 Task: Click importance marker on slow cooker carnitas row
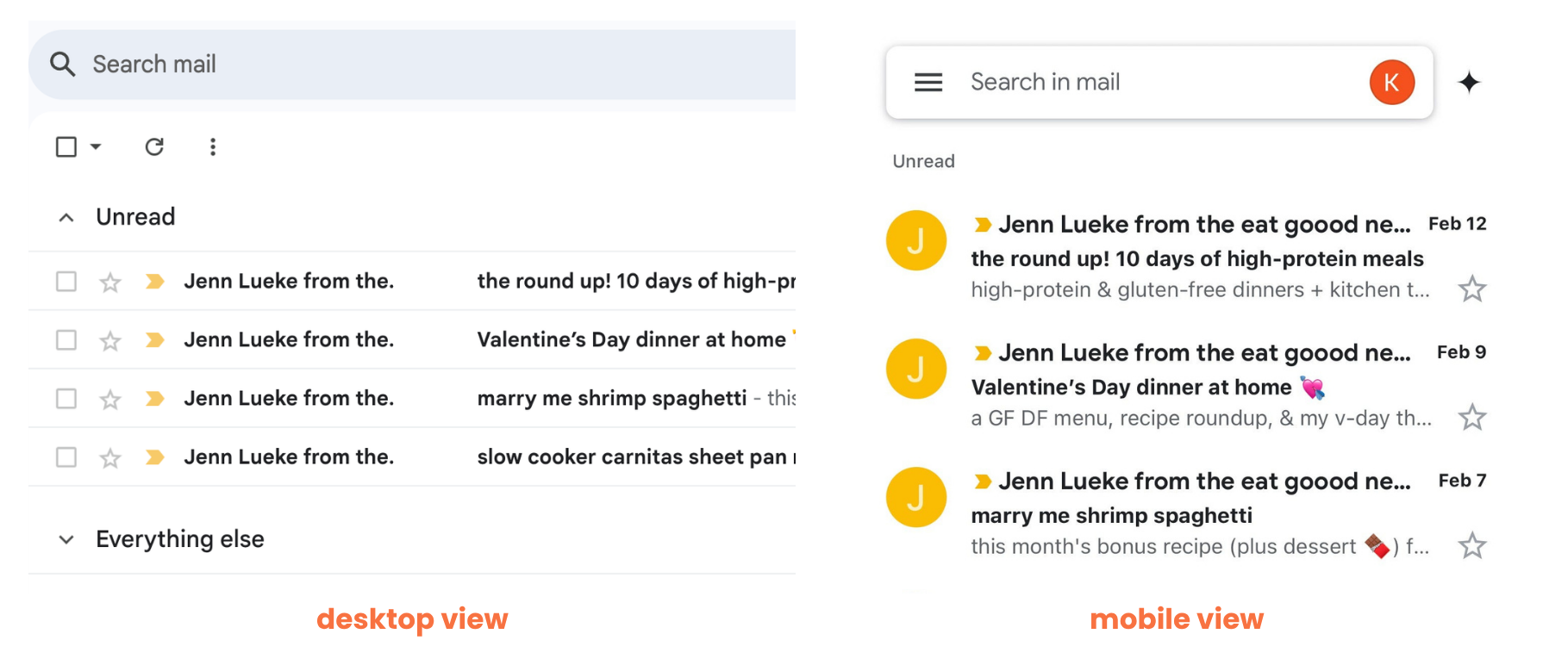coord(155,457)
